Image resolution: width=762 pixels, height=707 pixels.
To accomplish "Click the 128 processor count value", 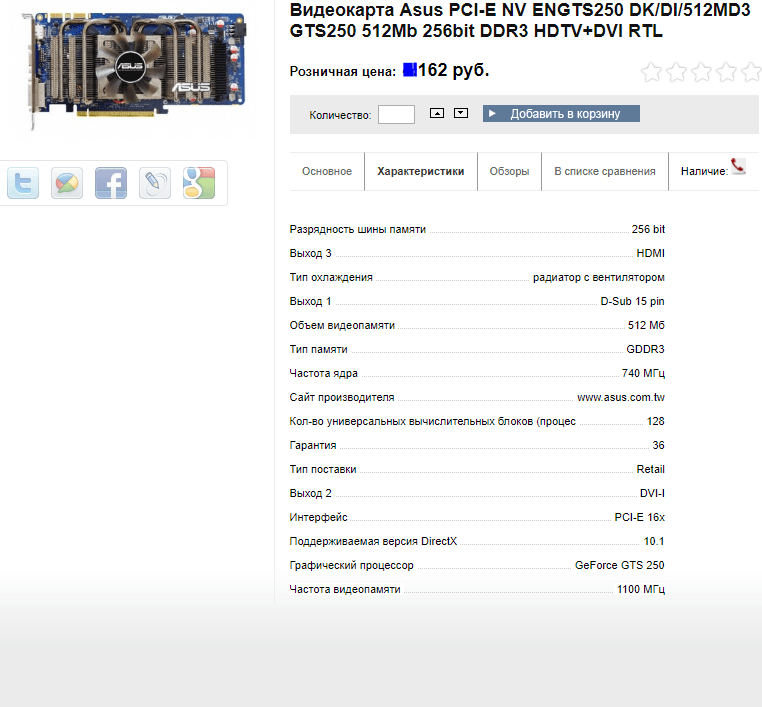I will [656, 421].
